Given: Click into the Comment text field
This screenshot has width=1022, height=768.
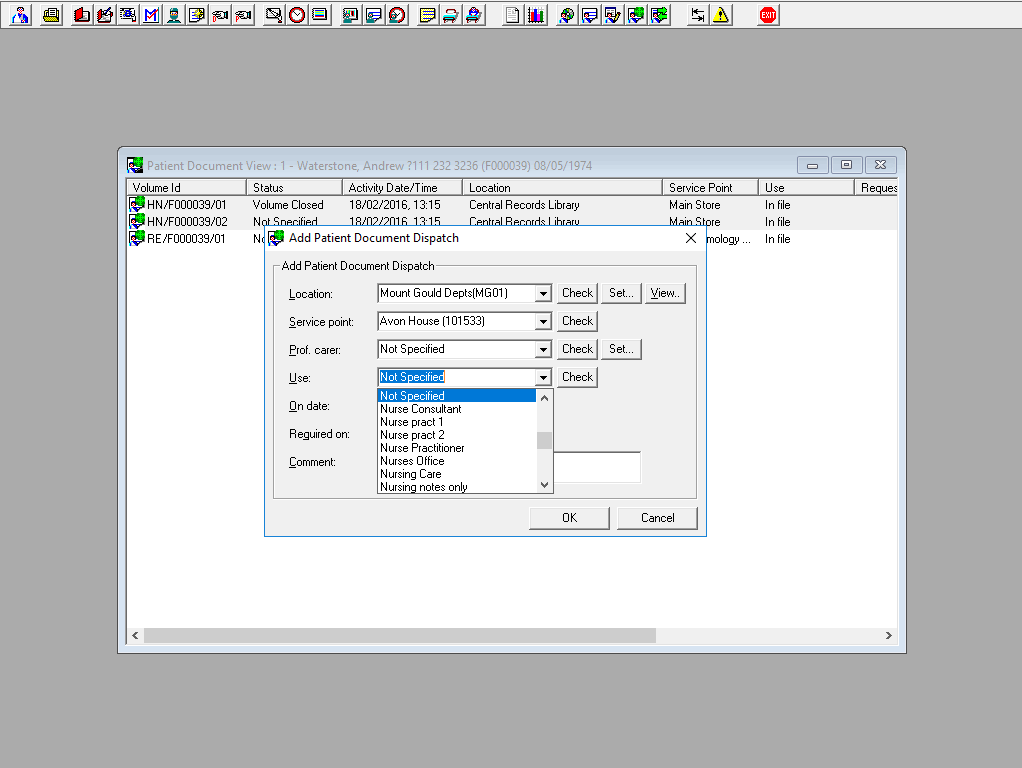Looking at the screenshot, I should tap(596, 467).
